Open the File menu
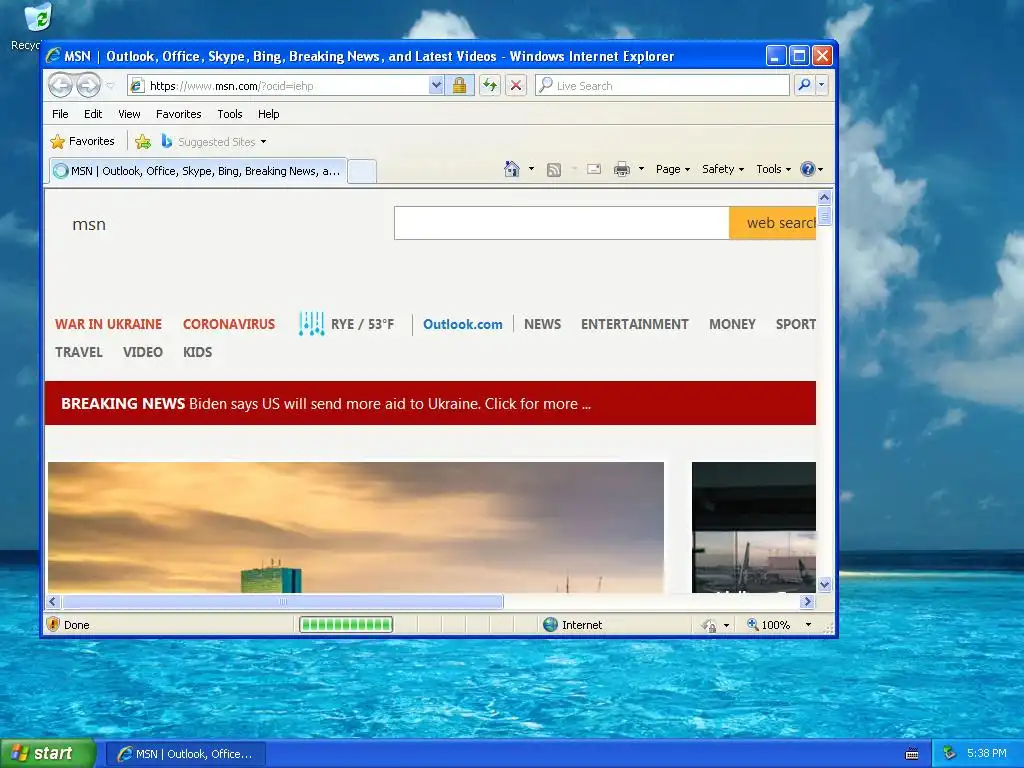Image resolution: width=1024 pixels, height=768 pixels. click(x=60, y=114)
